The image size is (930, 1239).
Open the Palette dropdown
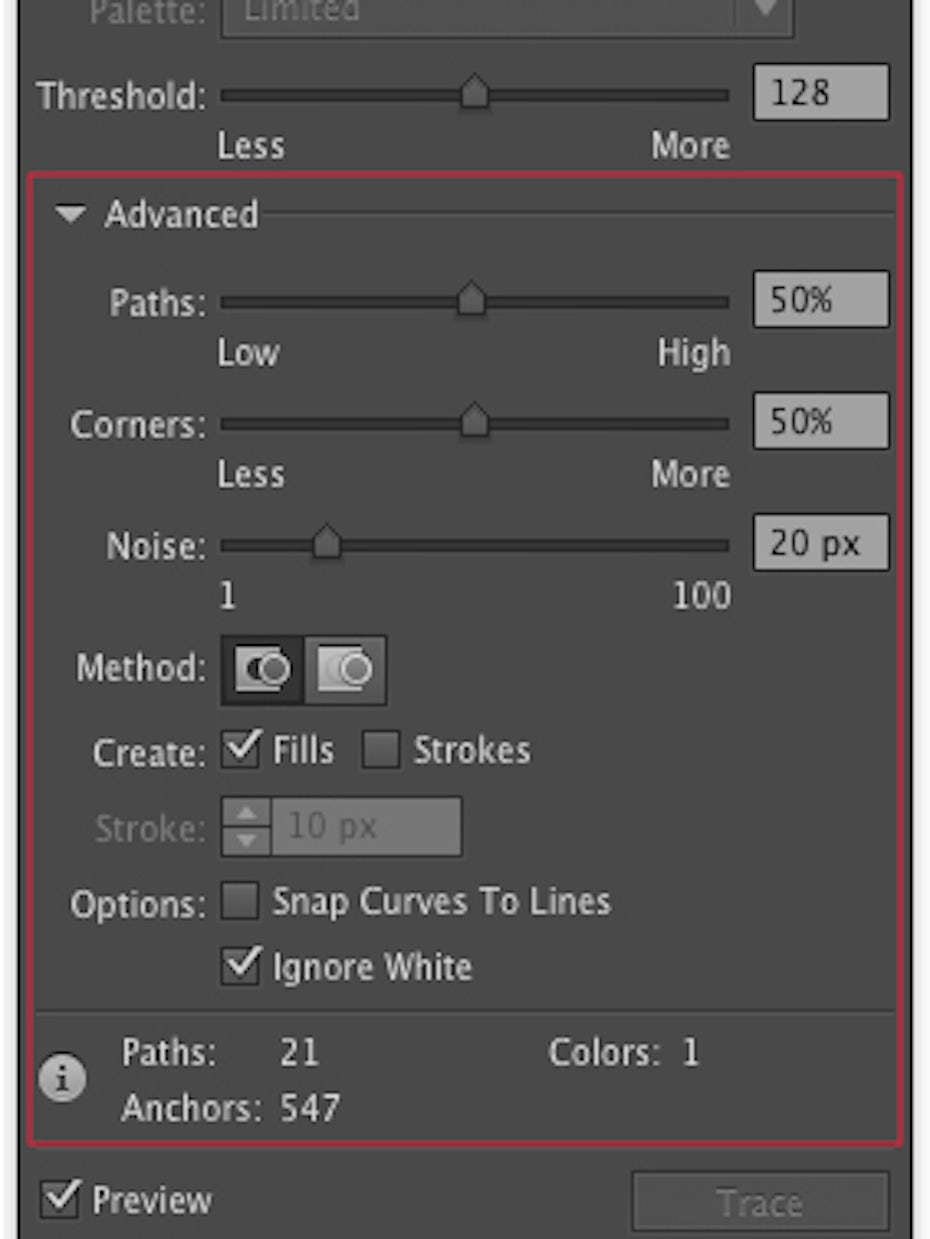click(765, 10)
